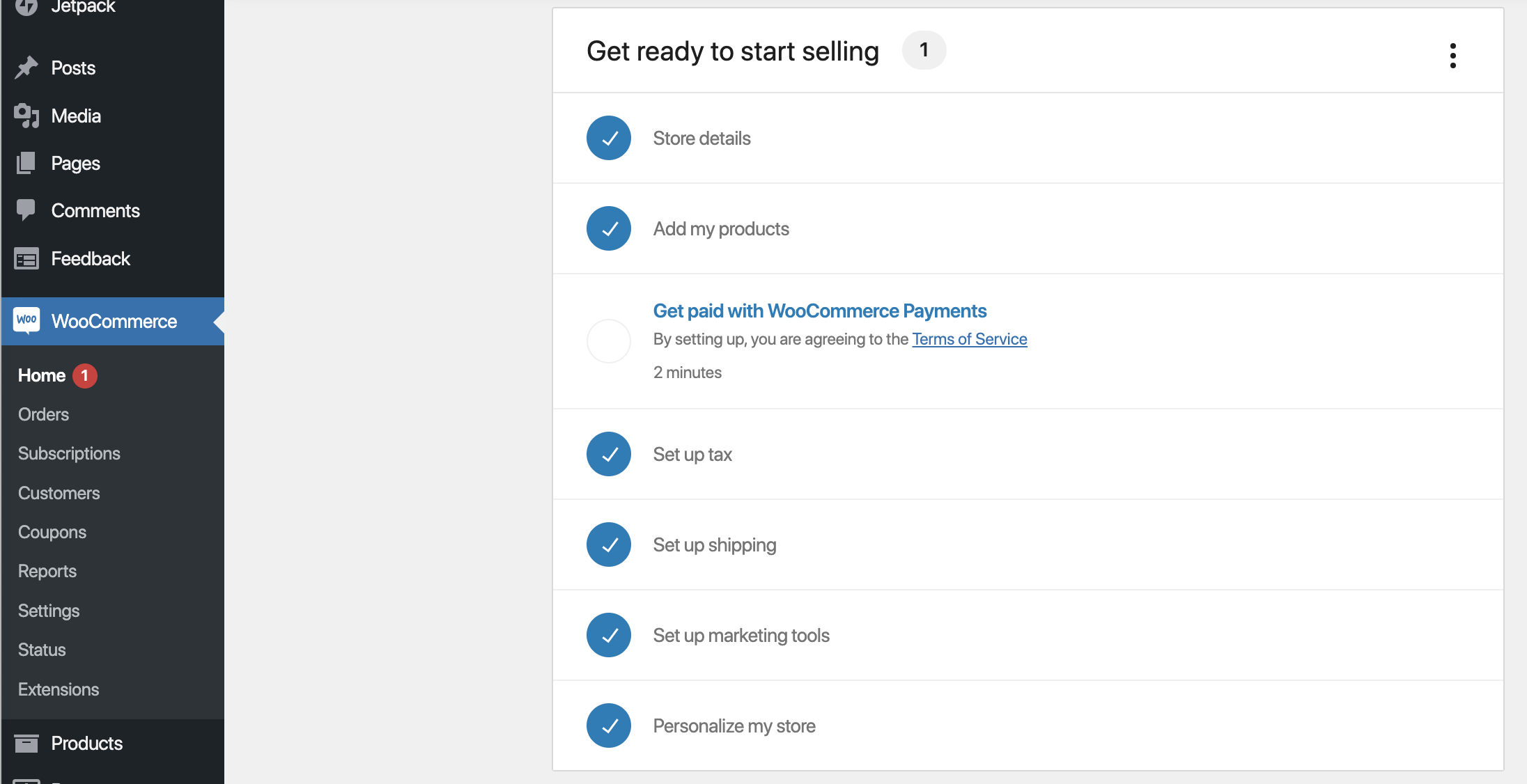Click the task counter beside Get ready heading
The width and height of the screenshot is (1527, 784).
click(924, 49)
